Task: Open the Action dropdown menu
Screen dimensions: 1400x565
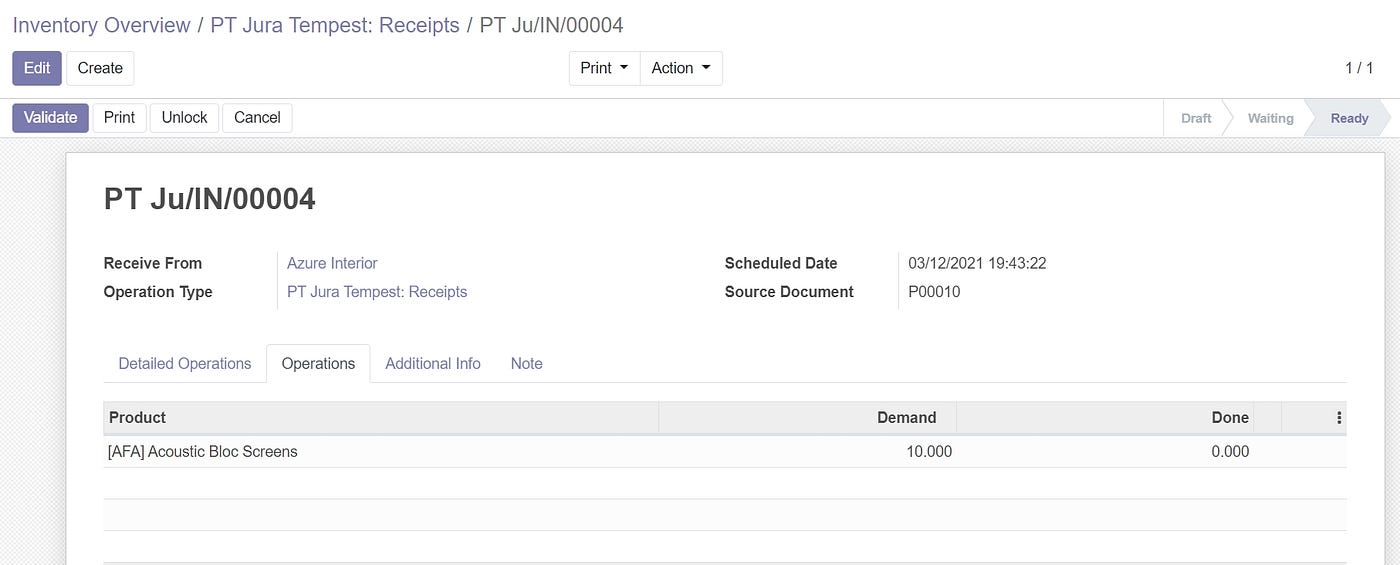Action: point(681,68)
